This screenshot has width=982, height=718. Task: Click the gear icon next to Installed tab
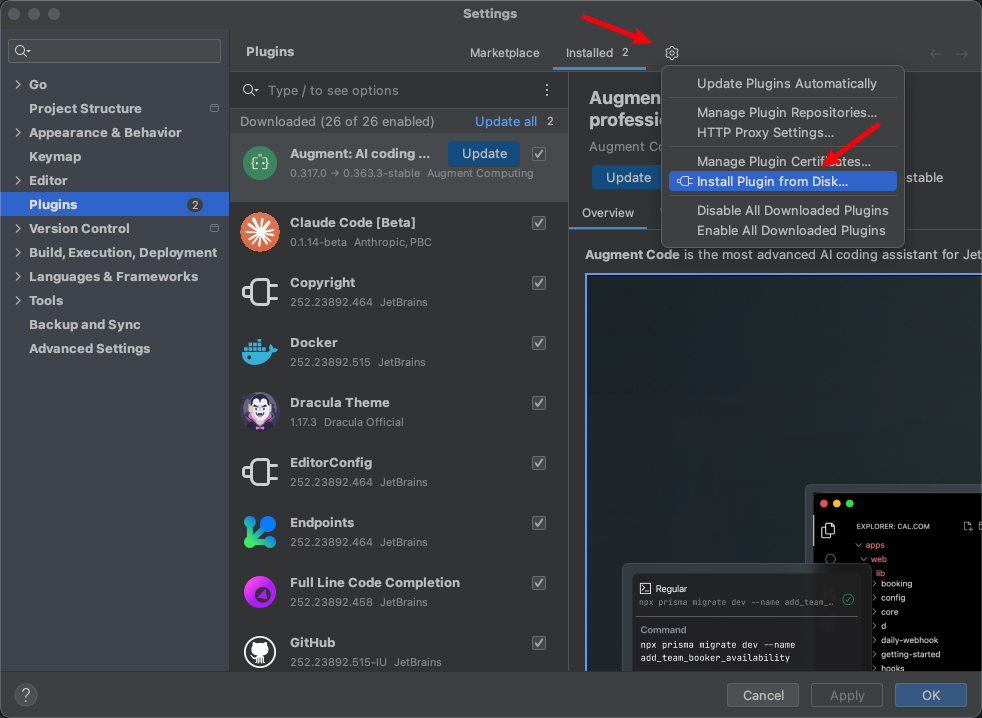coord(672,53)
